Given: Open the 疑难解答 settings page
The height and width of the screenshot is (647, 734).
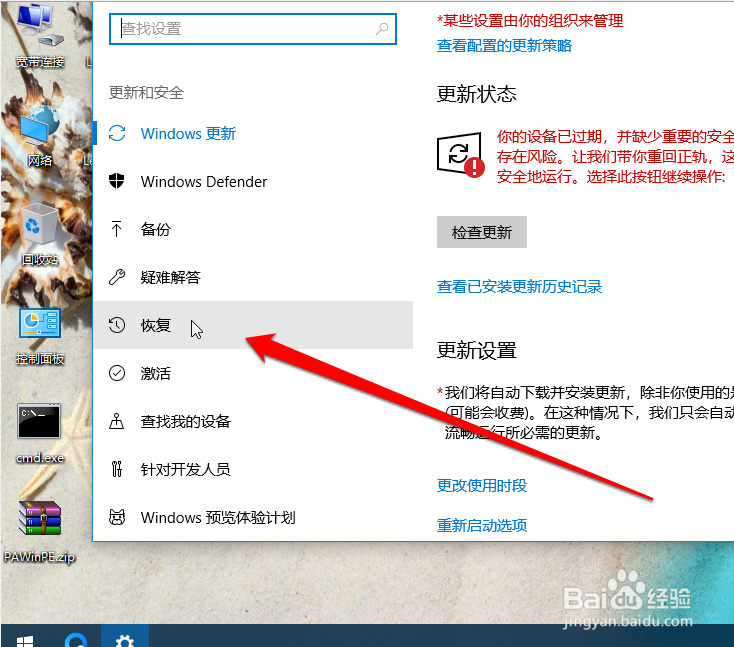Looking at the screenshot, I should coord(253,277).
